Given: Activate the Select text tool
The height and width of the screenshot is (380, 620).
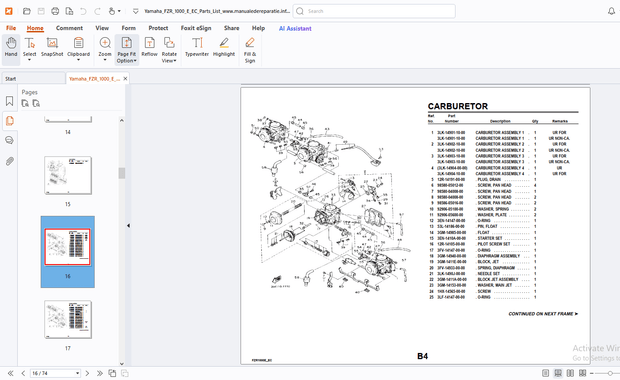Looking at the screenshot, I should click(29, 46).
